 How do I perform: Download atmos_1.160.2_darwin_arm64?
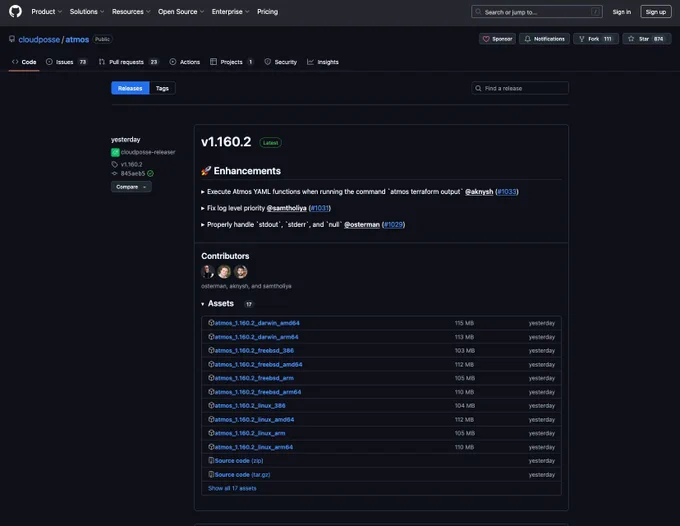(256, 337)
